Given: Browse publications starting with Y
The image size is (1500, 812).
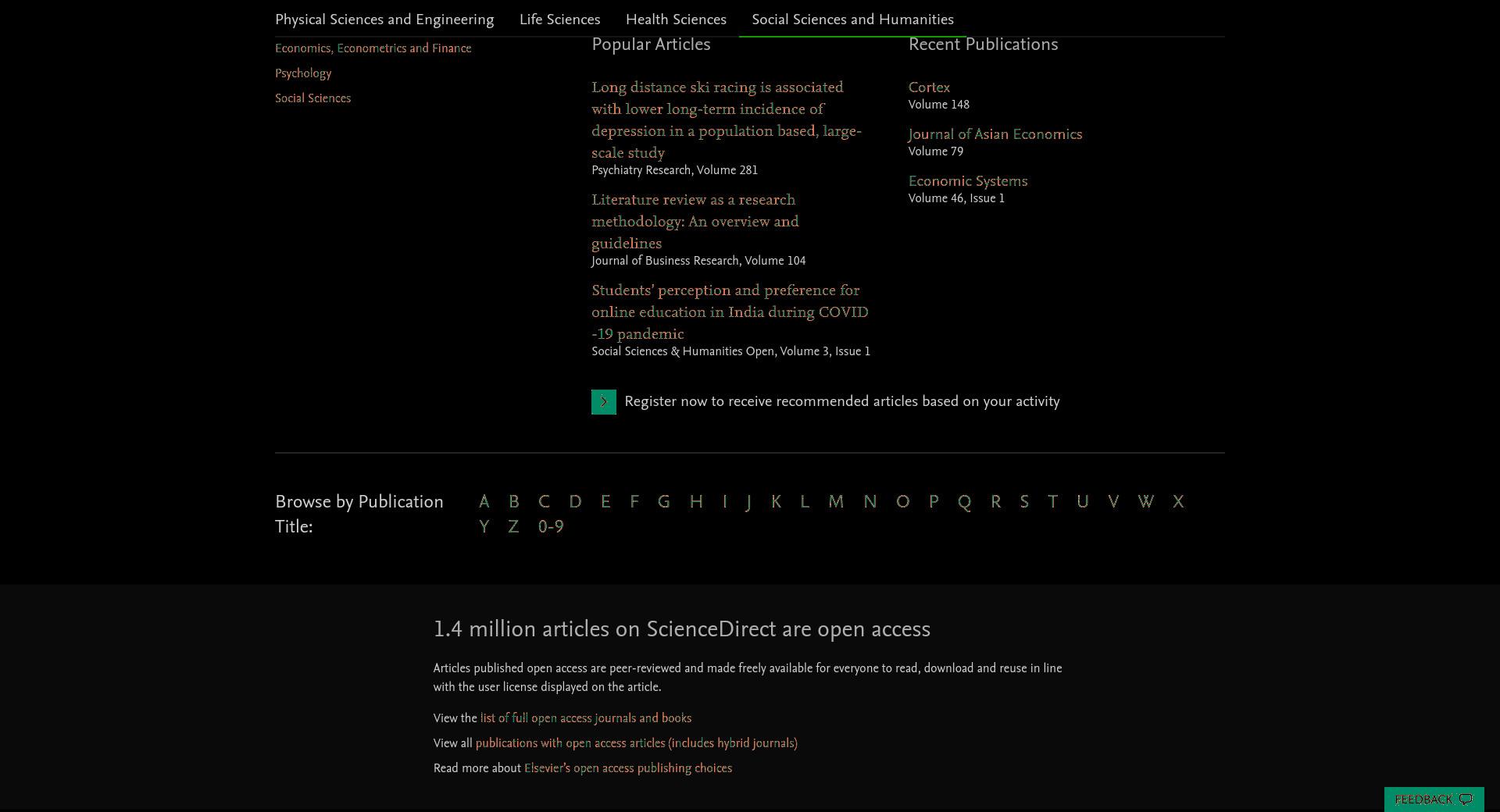Looking at the screenshot, I should (484, 527).
